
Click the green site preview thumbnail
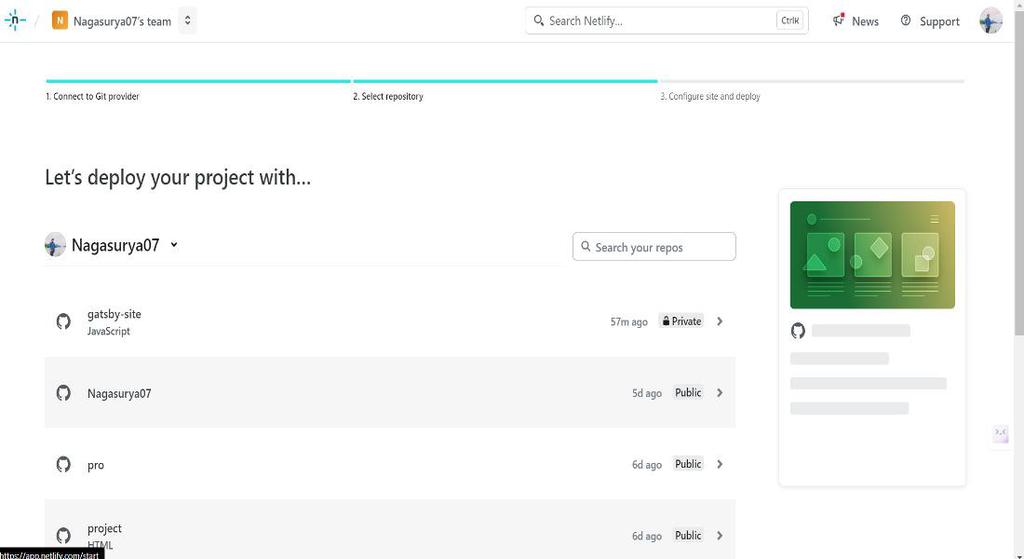(x=872, y=255)
